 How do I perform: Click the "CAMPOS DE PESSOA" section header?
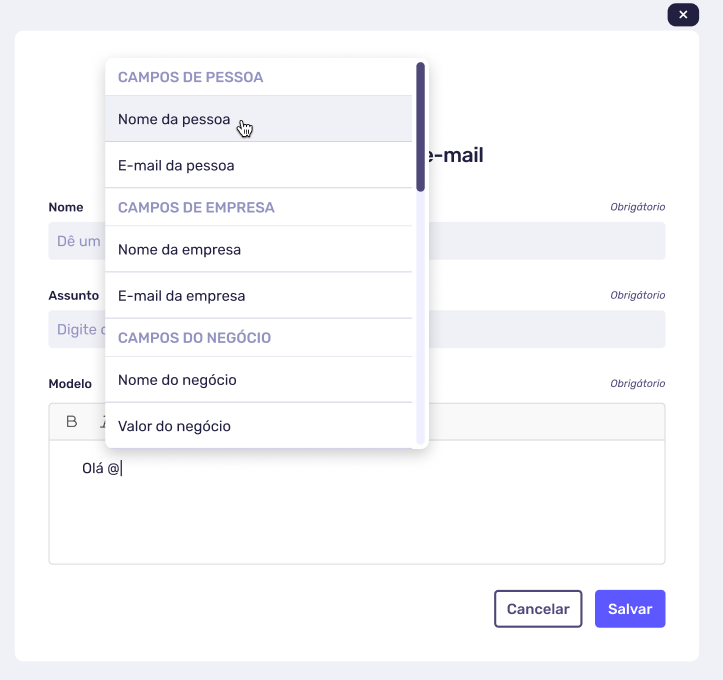point(190,77)
